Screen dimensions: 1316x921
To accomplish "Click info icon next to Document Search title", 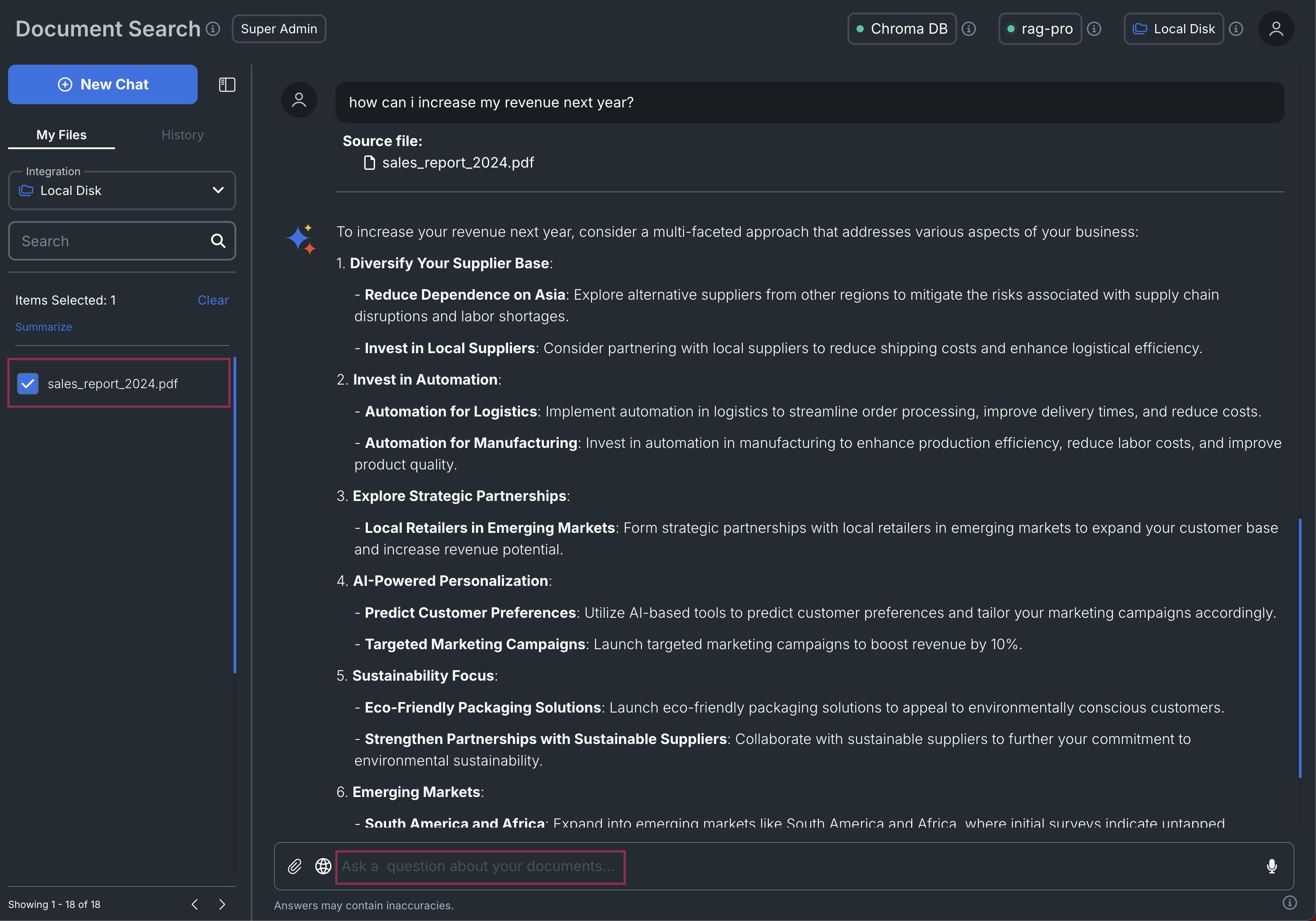I will coord(213,29).
